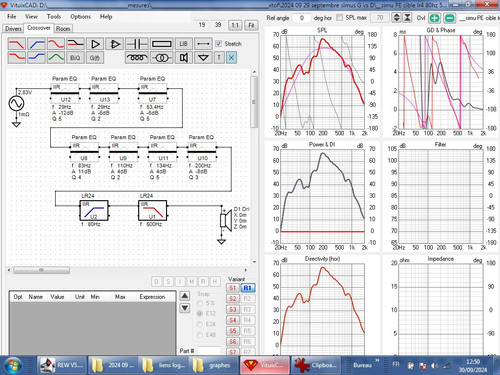The image size is (500, 375).
Task: Add a capacitor component
Action: pyautogui.click(x=137, y=44)
